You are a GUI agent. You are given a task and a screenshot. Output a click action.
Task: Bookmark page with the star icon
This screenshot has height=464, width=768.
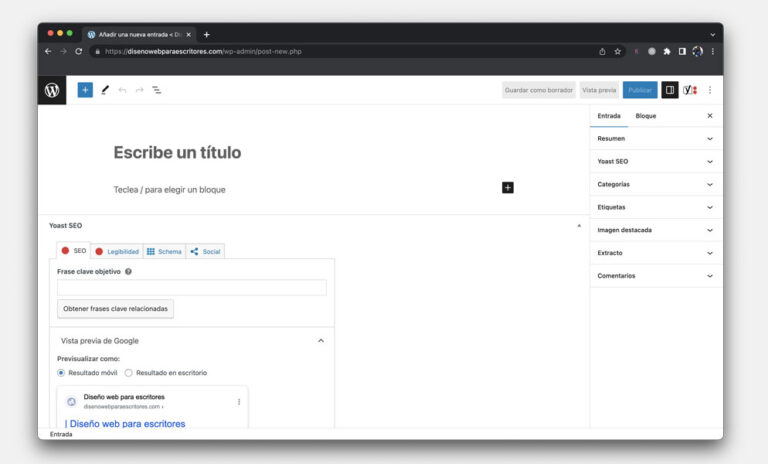point(618,51)
